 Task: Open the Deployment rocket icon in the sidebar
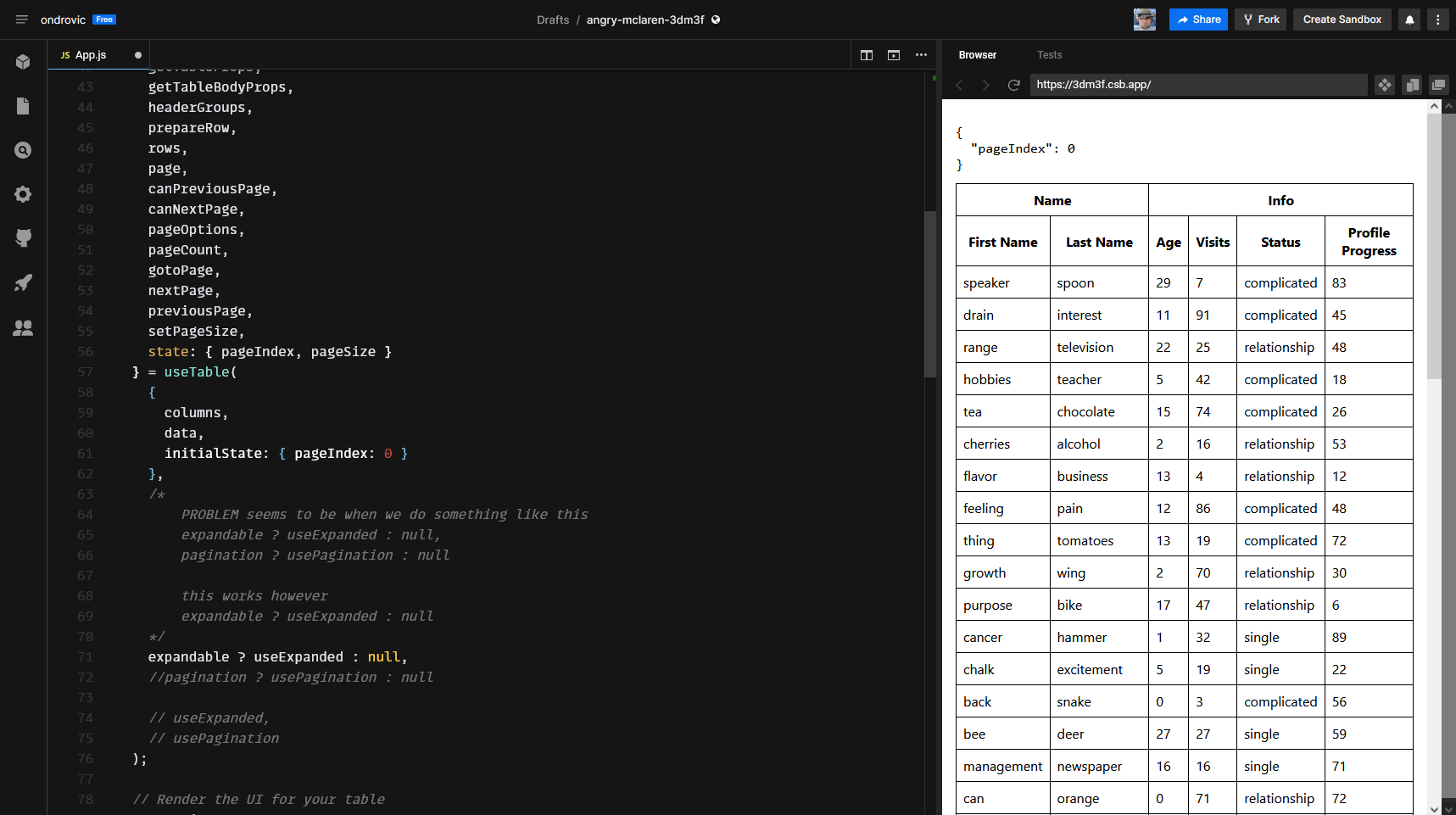(x=23, y=282)
